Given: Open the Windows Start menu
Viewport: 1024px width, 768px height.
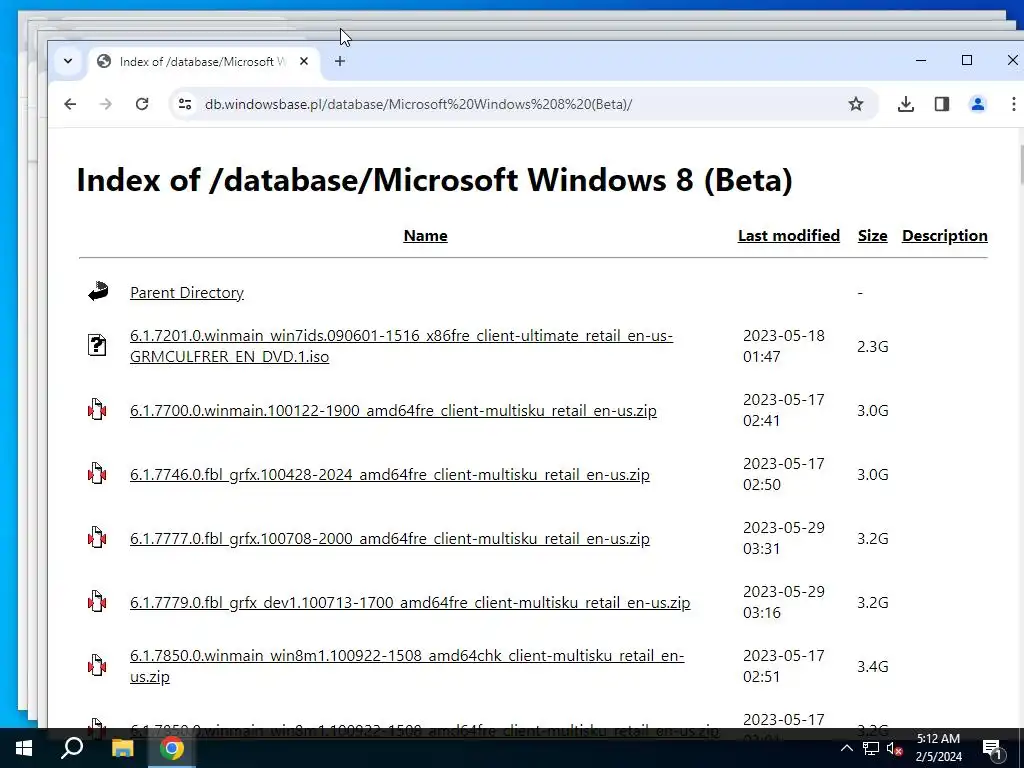Looking at the screenshot, I should 24,748.
